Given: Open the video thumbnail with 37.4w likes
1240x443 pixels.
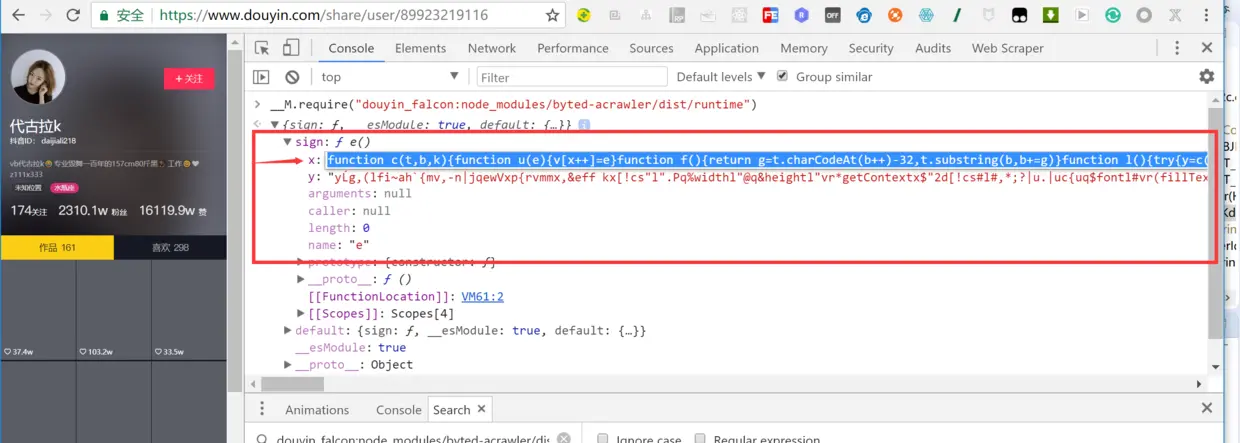Looking at the screenshot, I should pos(38,309).
